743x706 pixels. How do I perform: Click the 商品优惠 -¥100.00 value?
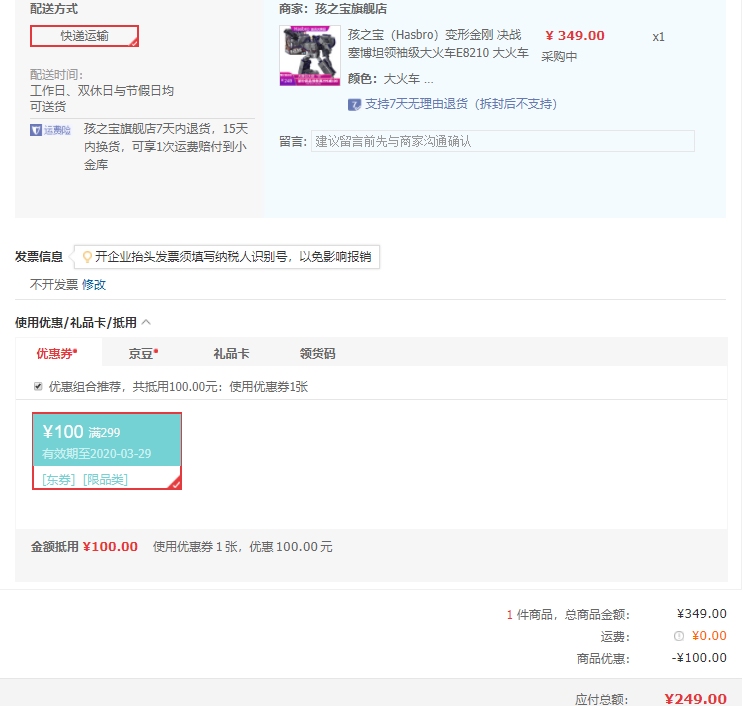[699, 658]
